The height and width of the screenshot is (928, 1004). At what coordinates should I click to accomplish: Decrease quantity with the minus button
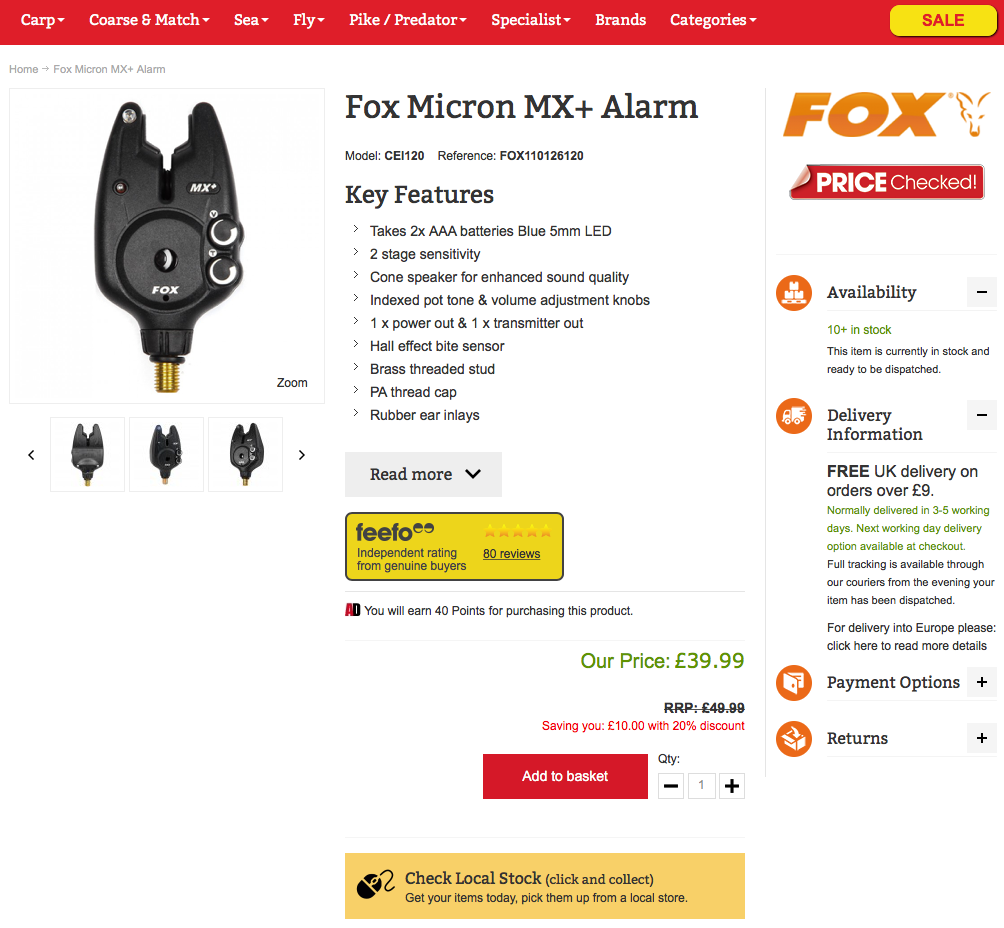click(x=670, y=786)
